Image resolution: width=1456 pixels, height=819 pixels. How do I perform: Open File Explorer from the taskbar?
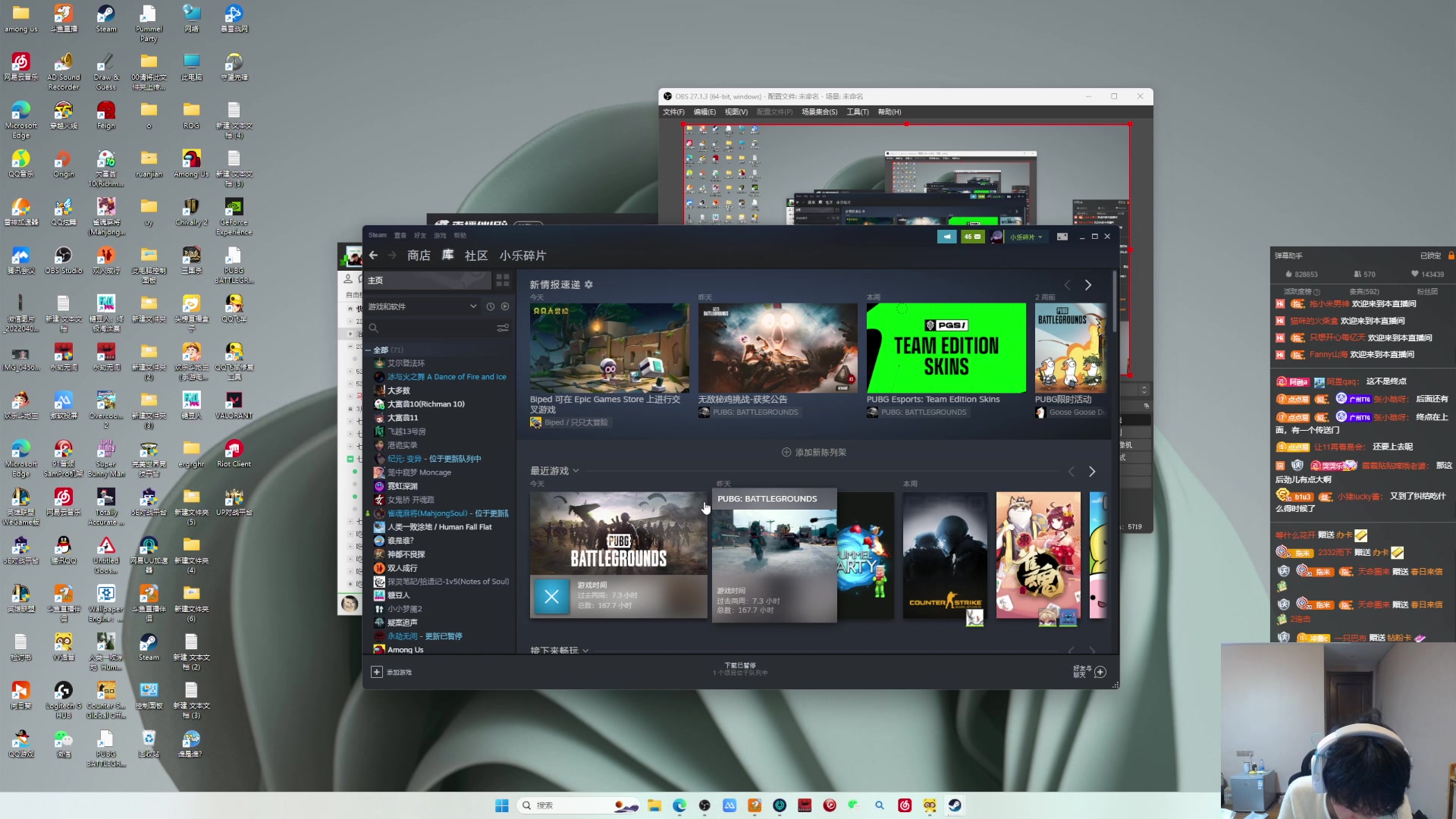[x=654, y=805]
